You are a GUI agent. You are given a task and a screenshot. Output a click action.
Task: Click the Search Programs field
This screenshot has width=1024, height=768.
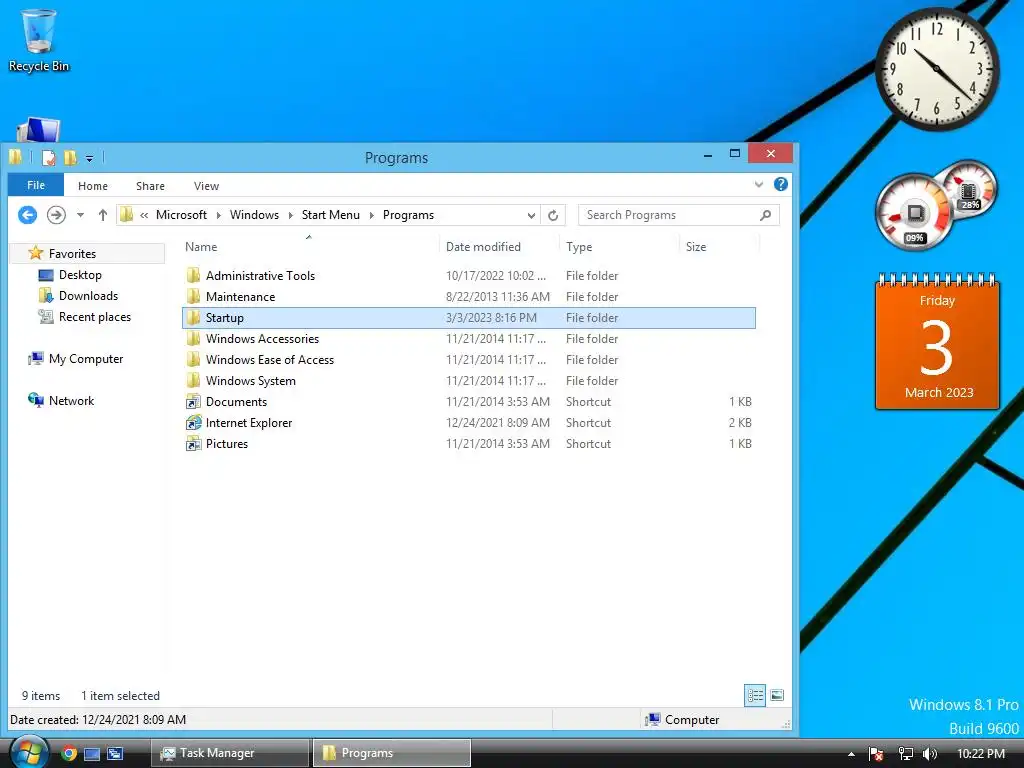click(678, 215)
